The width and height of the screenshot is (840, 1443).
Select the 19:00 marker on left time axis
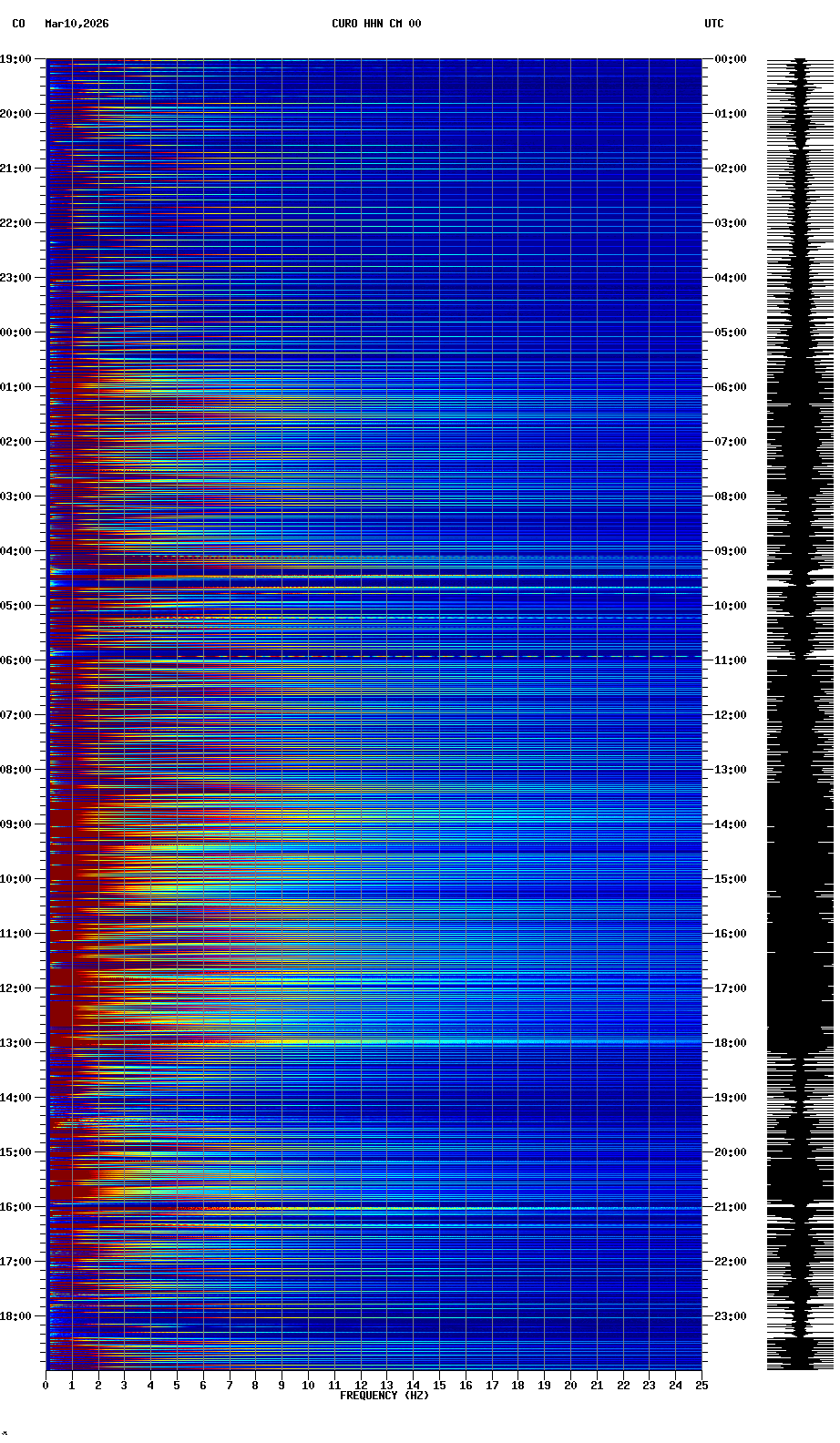click(15, 59)
